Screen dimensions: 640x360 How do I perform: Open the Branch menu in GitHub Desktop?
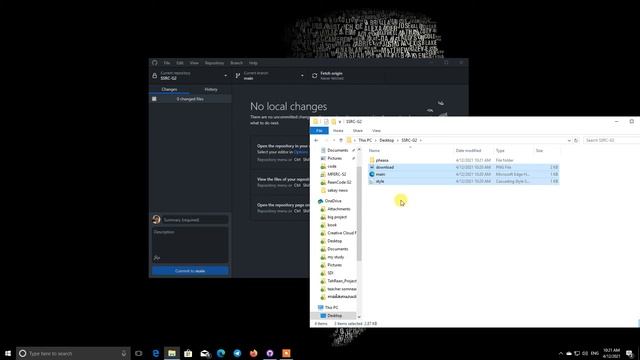pos(236,63)
